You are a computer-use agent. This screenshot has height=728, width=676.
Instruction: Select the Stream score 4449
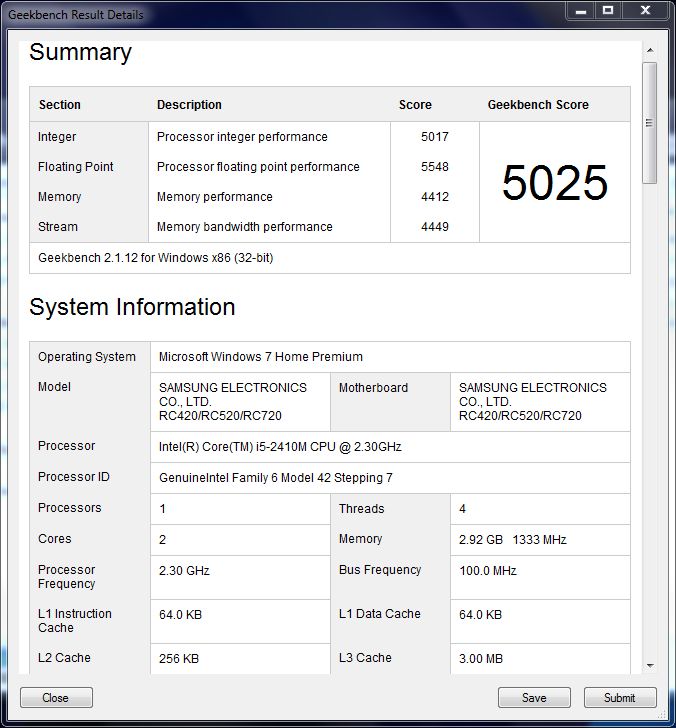(435, 227)
